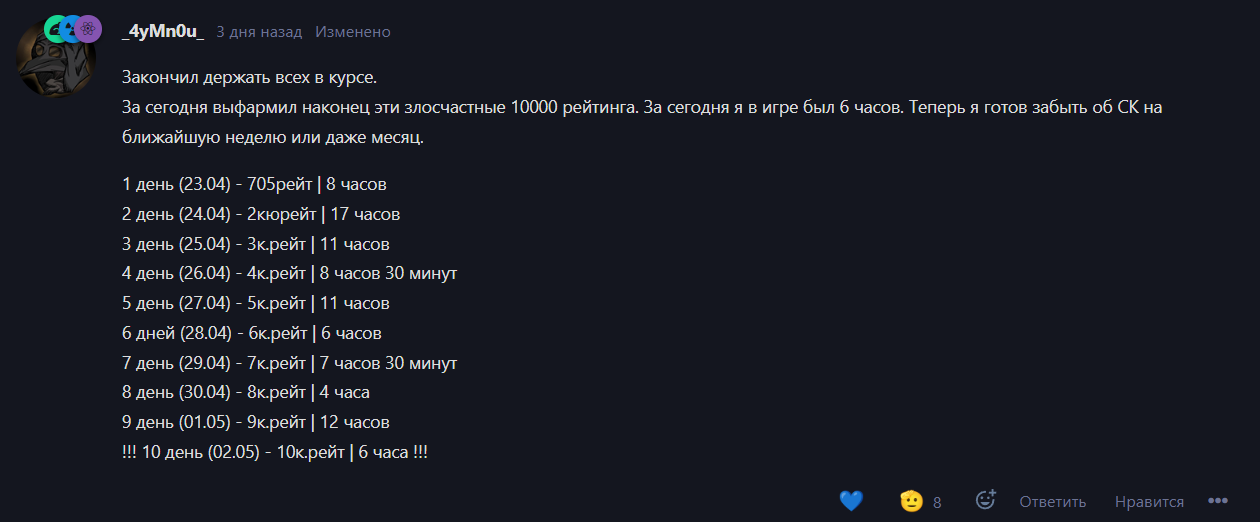
Task: Click the blue heart reaction
Action: point(851,501)
